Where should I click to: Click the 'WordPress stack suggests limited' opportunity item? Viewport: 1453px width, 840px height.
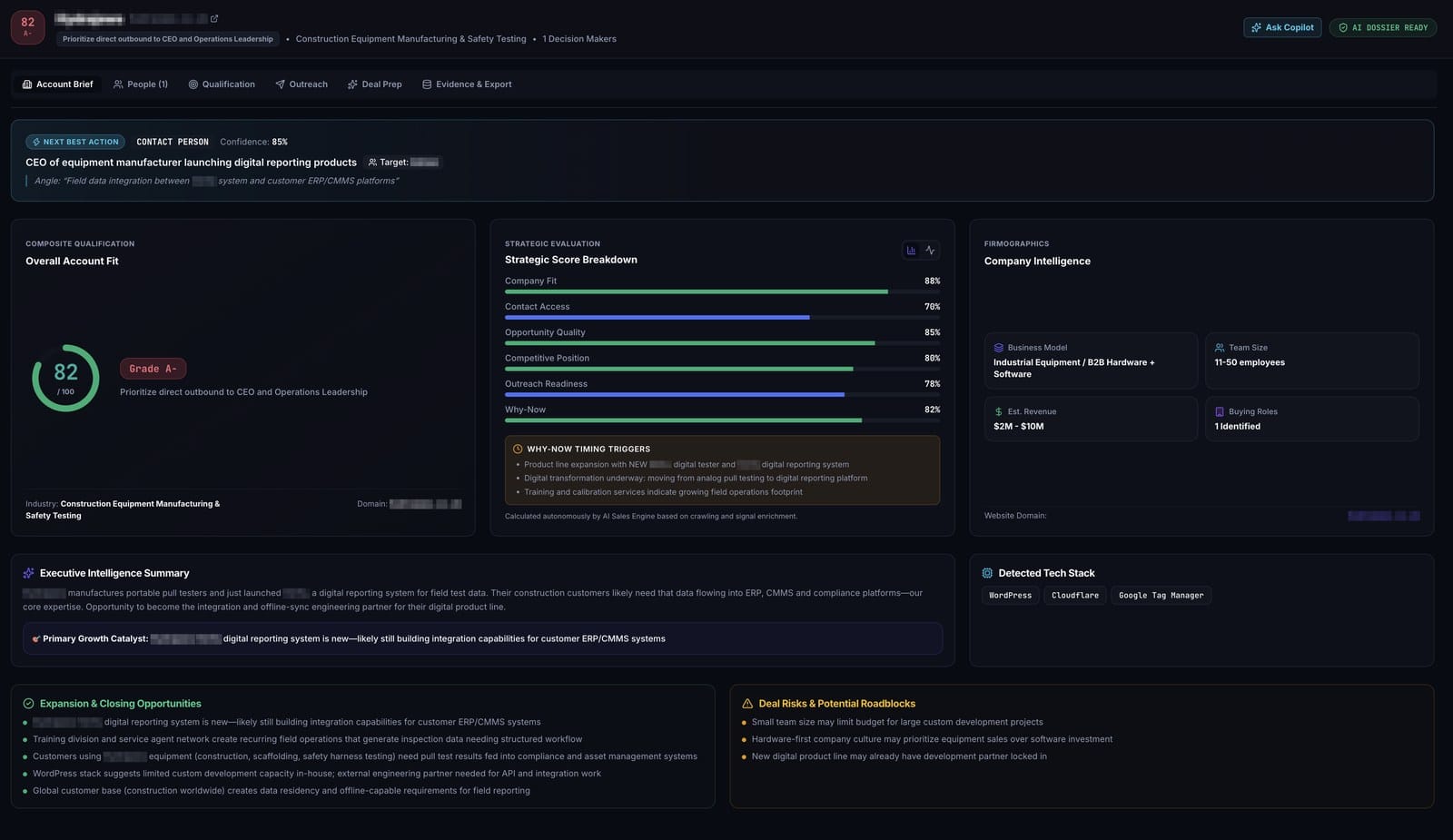click(x=317, y=774)
